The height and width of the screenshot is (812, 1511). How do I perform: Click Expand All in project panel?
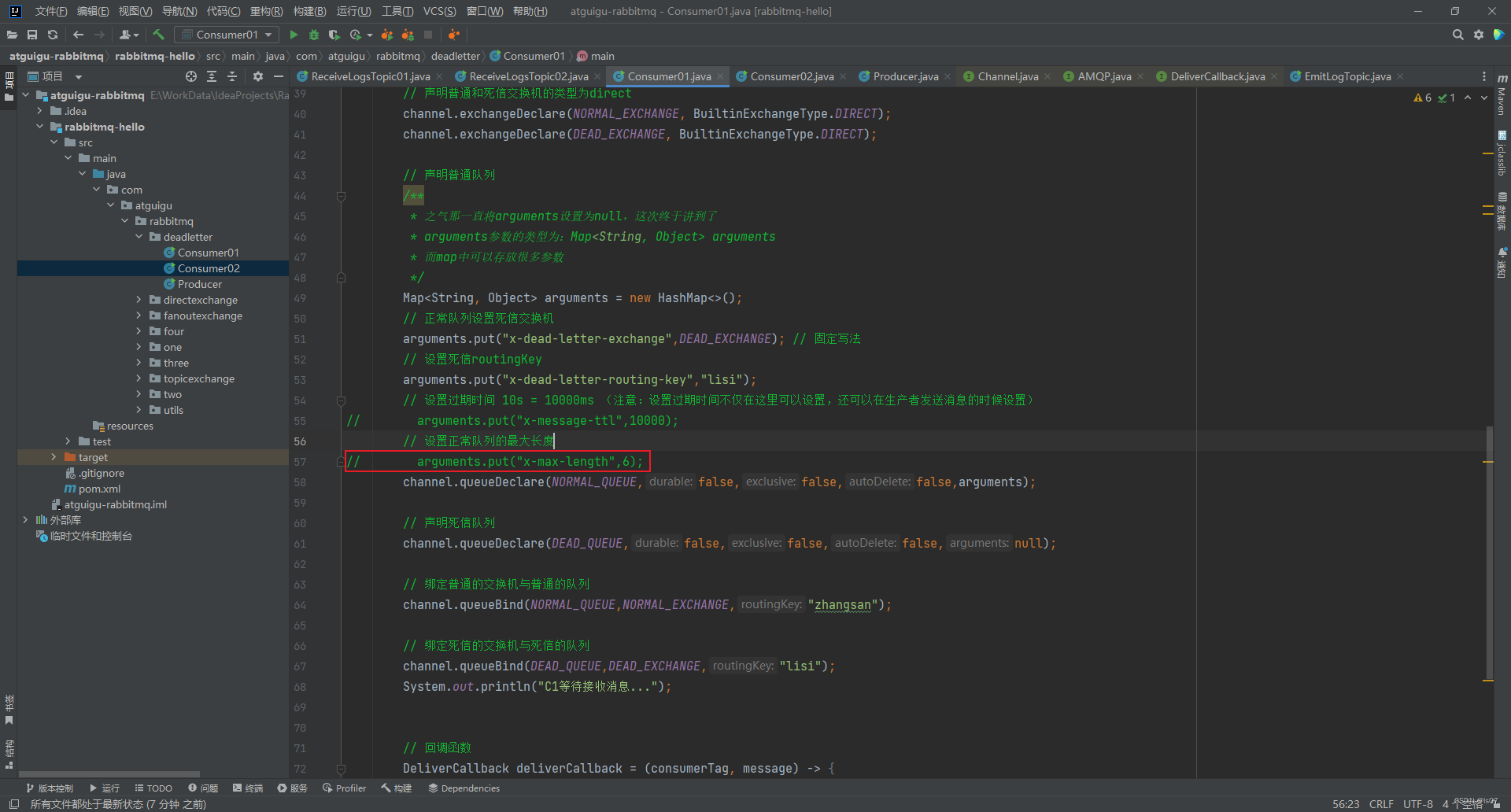click(x=212, y=76)
